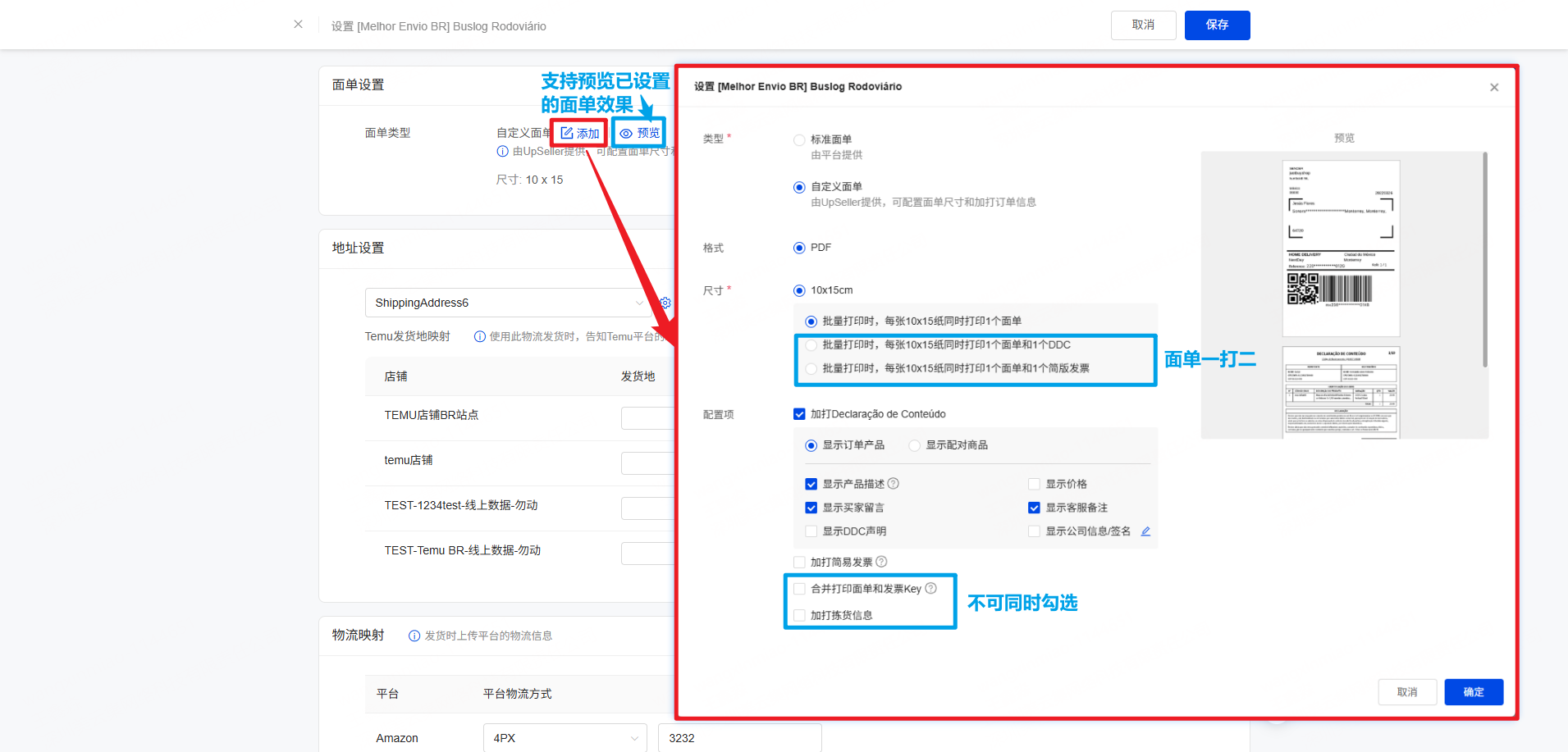
Task: Click the eye 预览 preview icon
Action: click(x=626, y=133)
